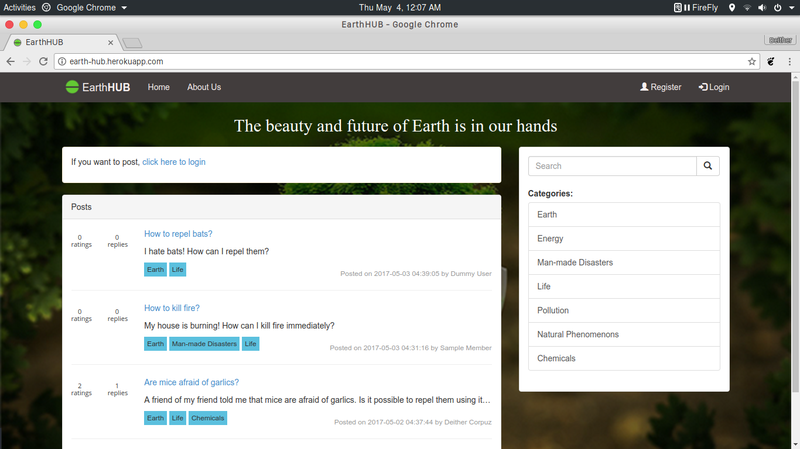The image size is (800, 449).
Task: Follow 'click here to login' link
Action: tap(174, 161)
